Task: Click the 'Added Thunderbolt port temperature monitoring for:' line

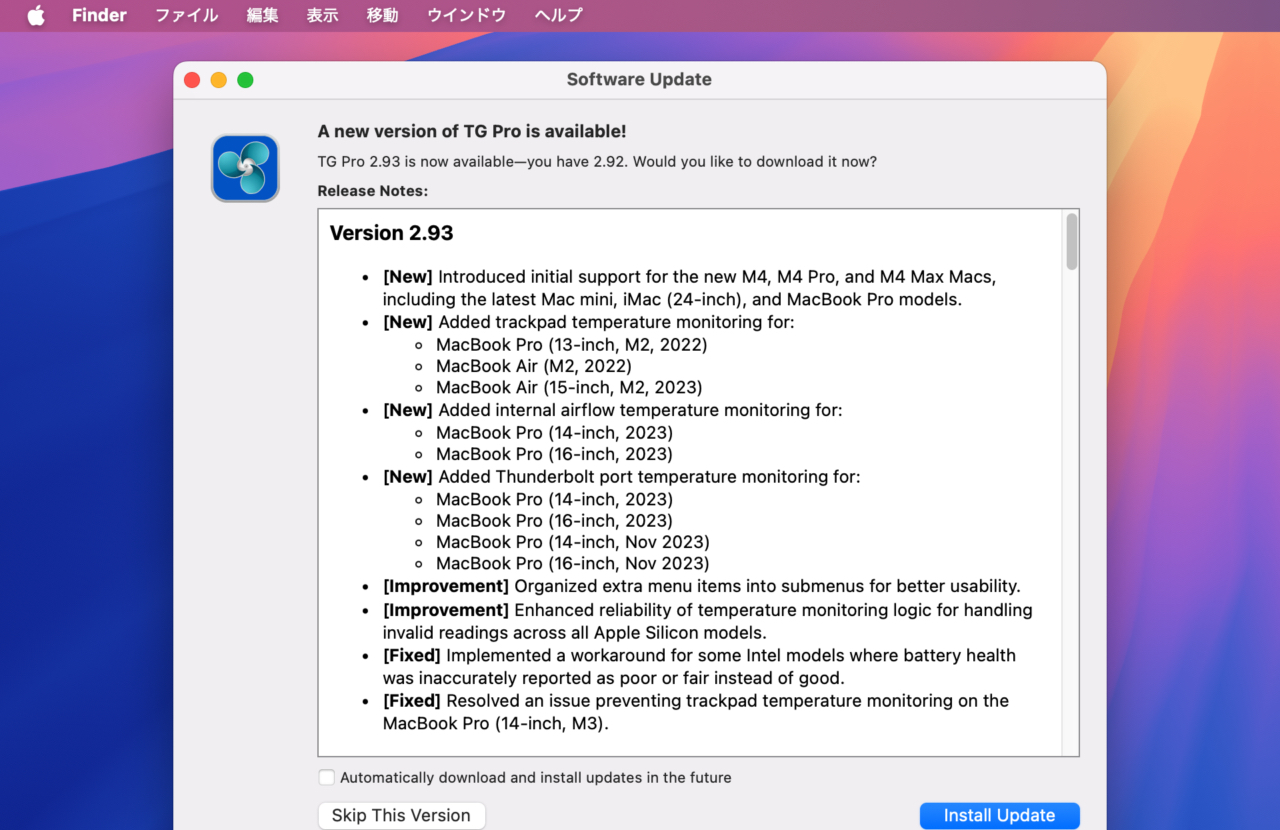Action: [x=621, y=477]
